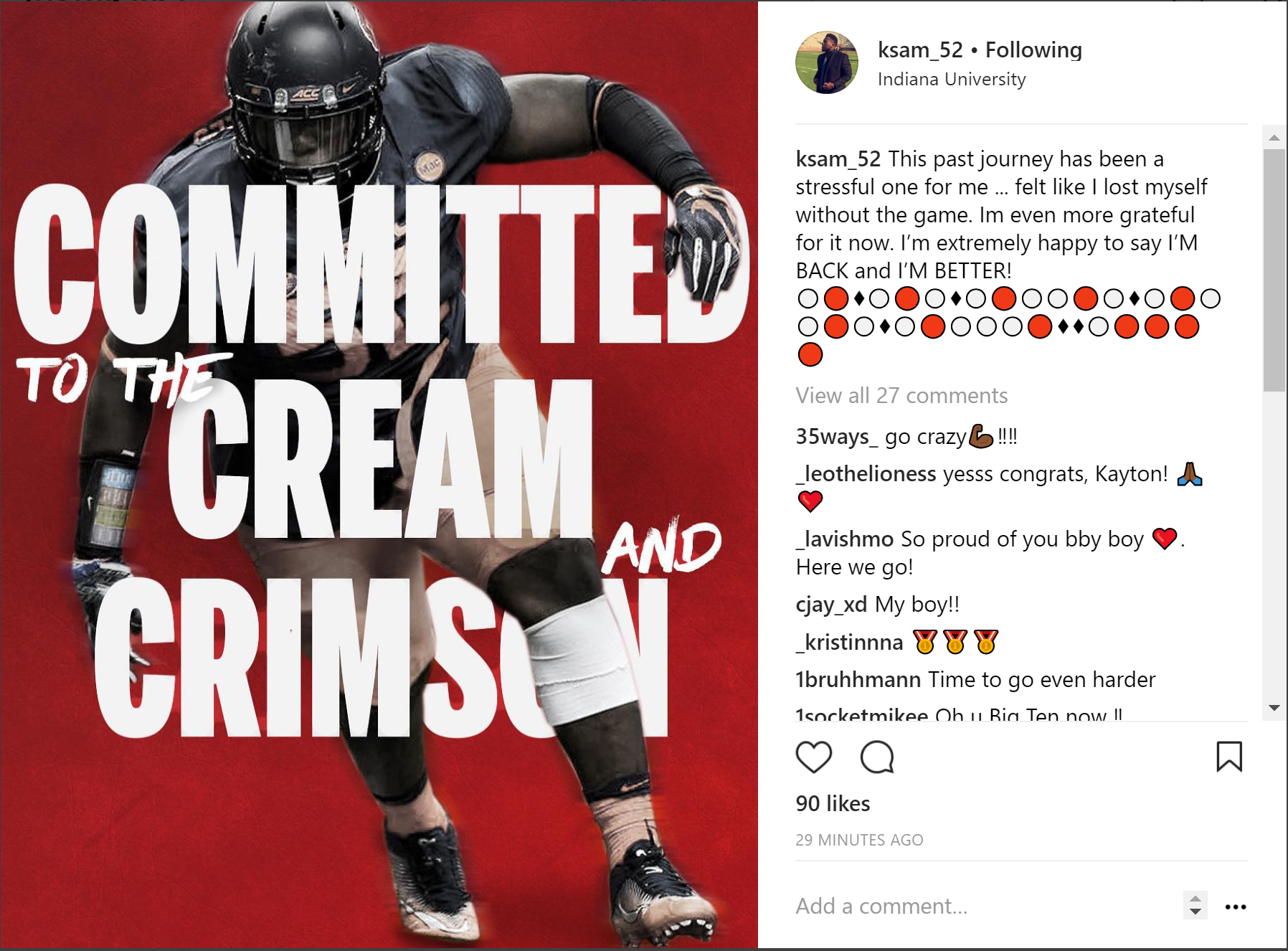
Task: Click the comment box down arrow
Action: click(1195, 912)
